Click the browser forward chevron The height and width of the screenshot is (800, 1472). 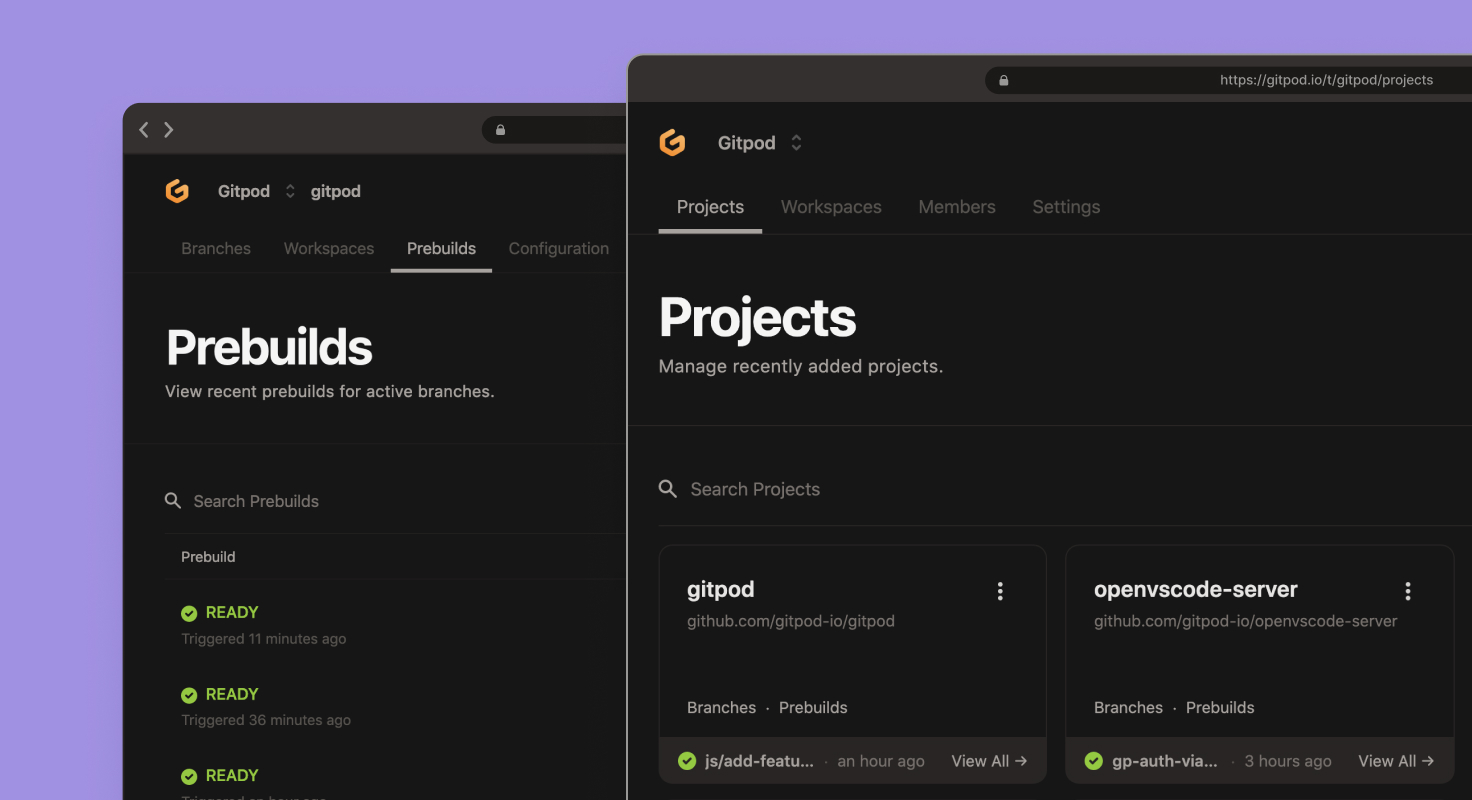pos(169,129)
